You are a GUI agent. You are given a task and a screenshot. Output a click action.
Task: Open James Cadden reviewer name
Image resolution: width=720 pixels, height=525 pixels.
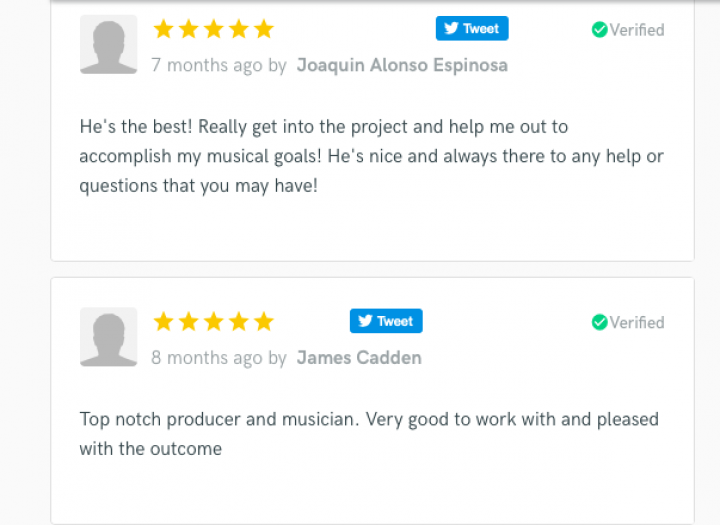359,358
